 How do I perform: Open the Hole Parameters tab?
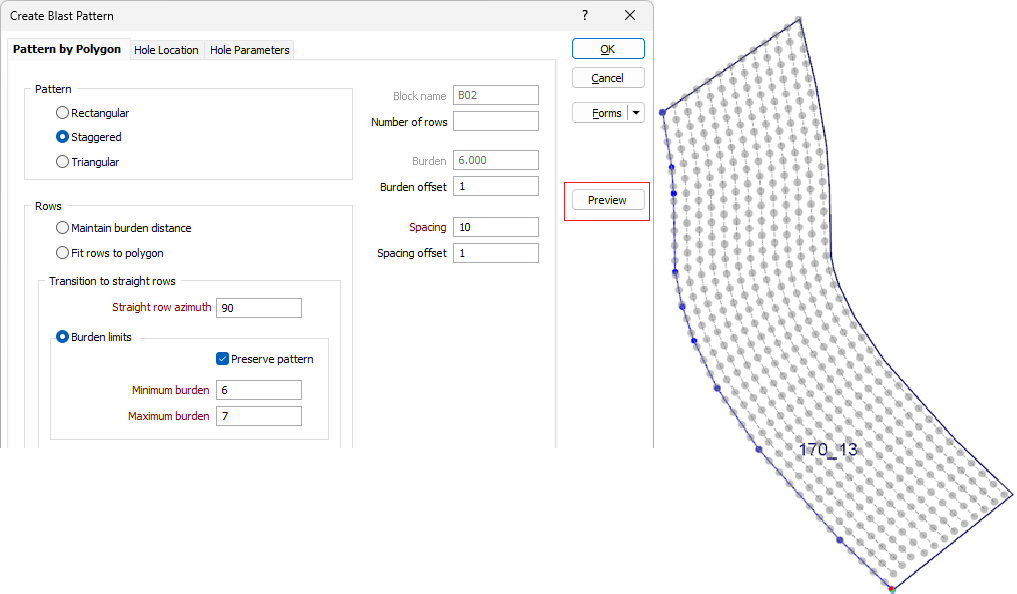click(x=250, y=50)
